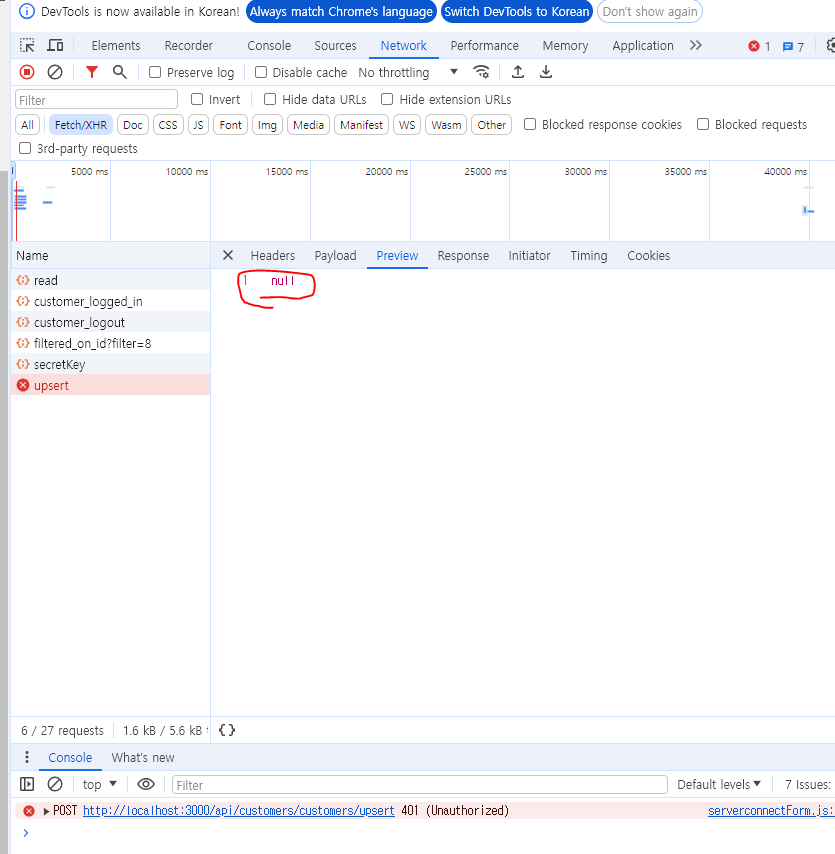Click the import HAR upload icon
835x854 pixels.
pyautogui.click(x=518, y=72)
